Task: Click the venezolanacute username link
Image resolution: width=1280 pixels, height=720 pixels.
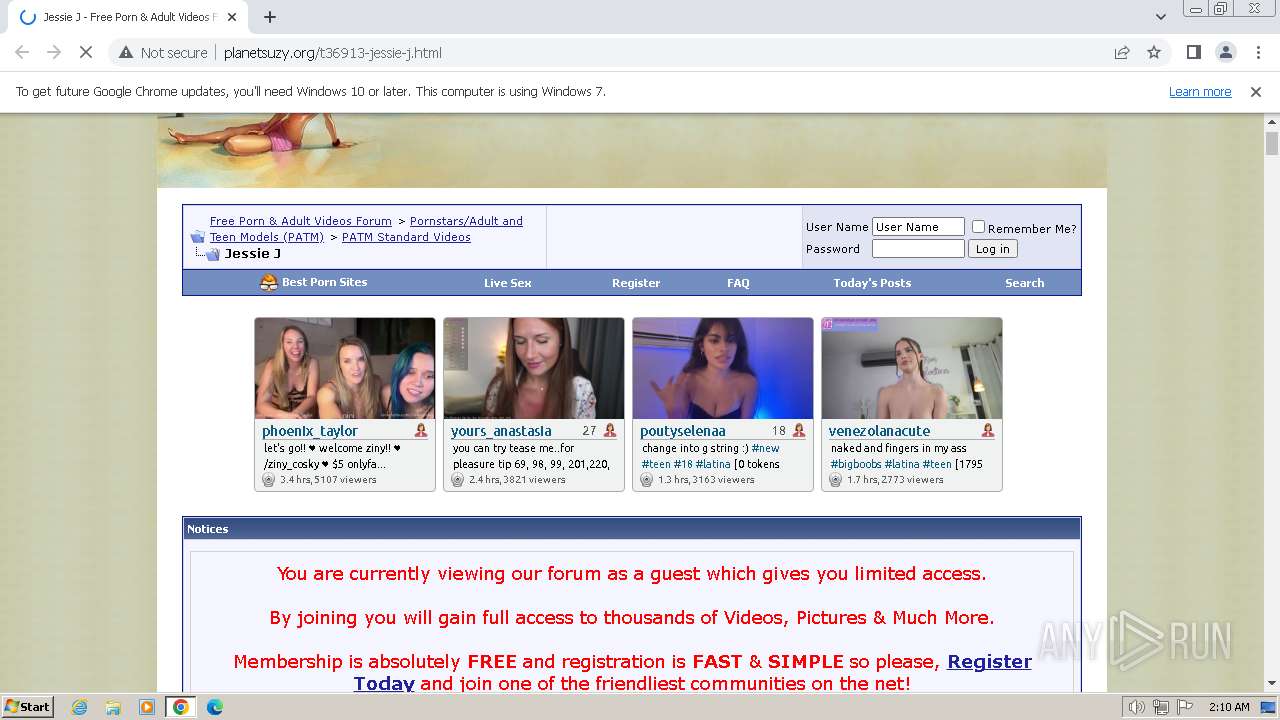Action: (879, 431)
